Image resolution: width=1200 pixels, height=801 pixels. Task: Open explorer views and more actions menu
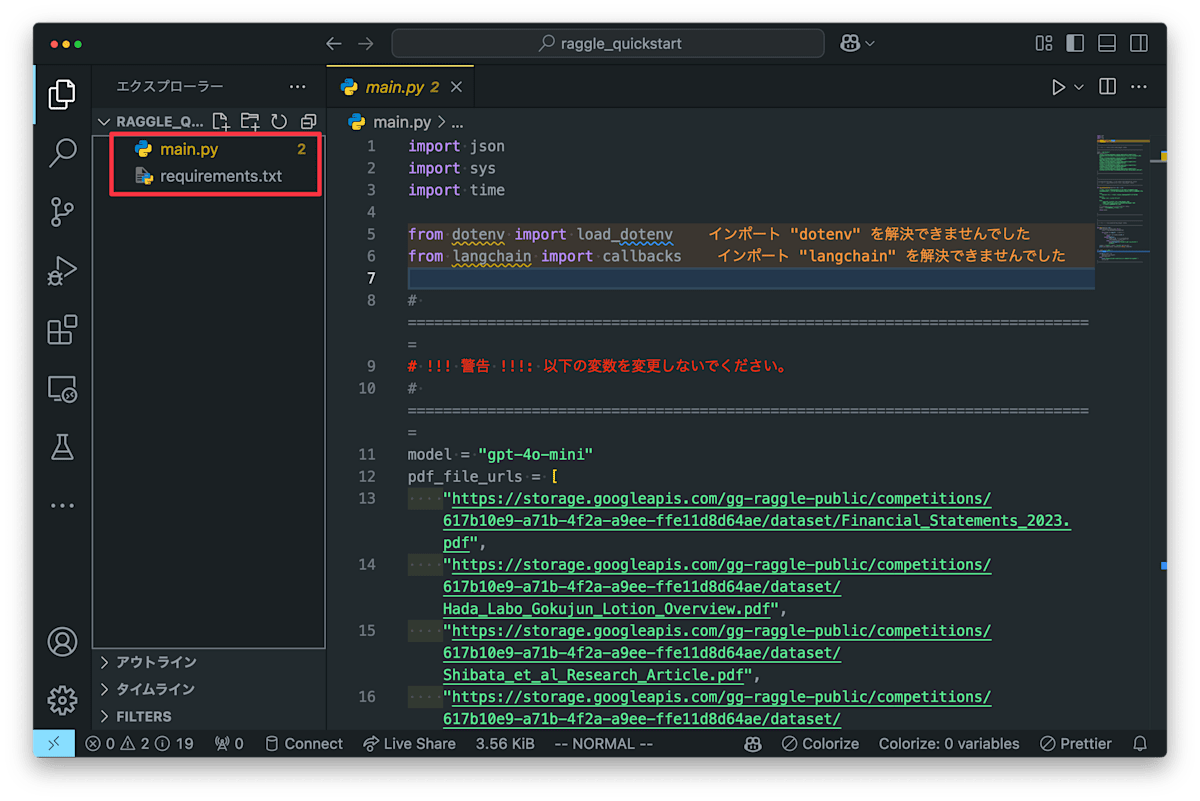click(298, 87)
